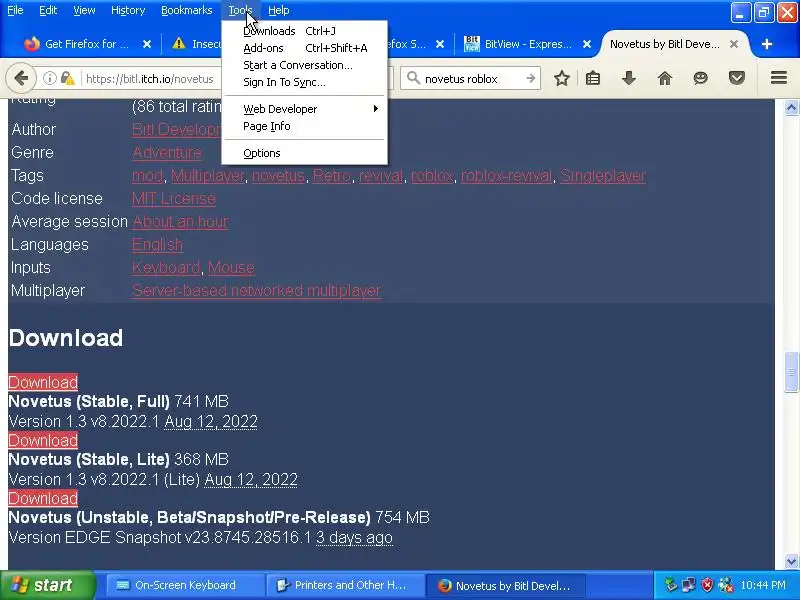Viewport: 800px width, 600px height.
Task: Click the Mouse input link
Action: [231, 267]
